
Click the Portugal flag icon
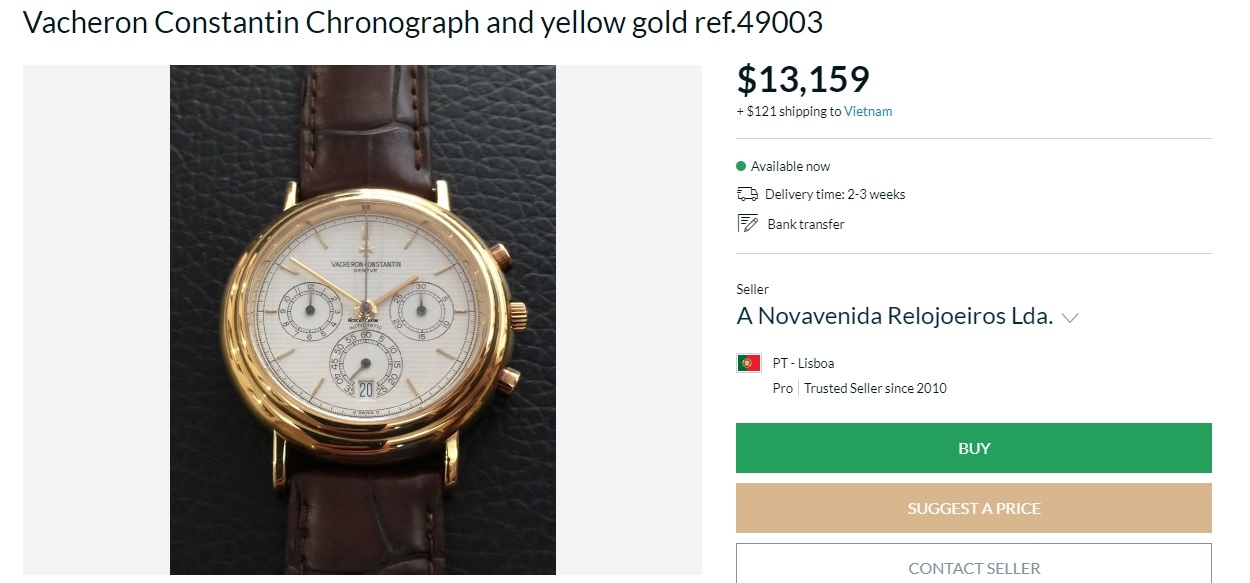click(x=749, y=363)
